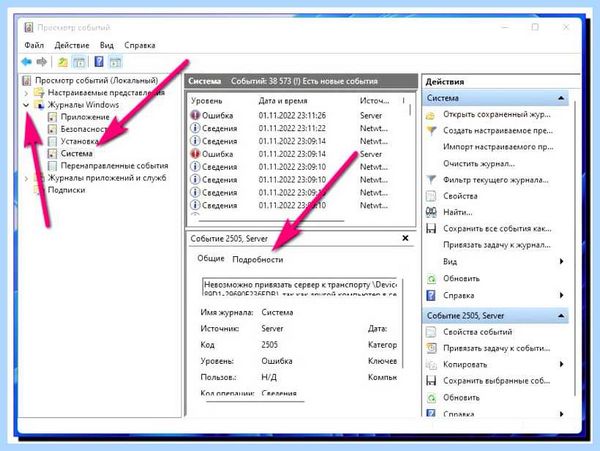This screenshot has height=451, width=600.
Task: Click Привязать задачу к журналу action
Action: tap(497, 245)
